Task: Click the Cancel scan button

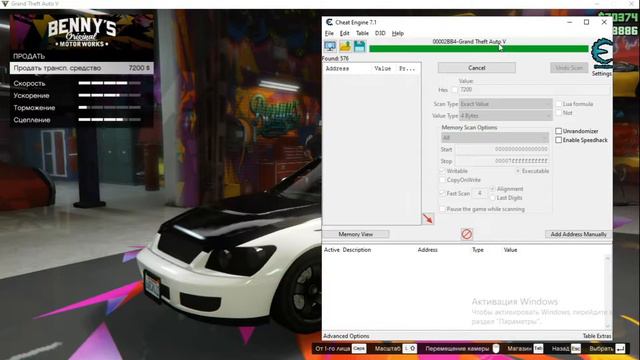Action: [x=476, y=68]
